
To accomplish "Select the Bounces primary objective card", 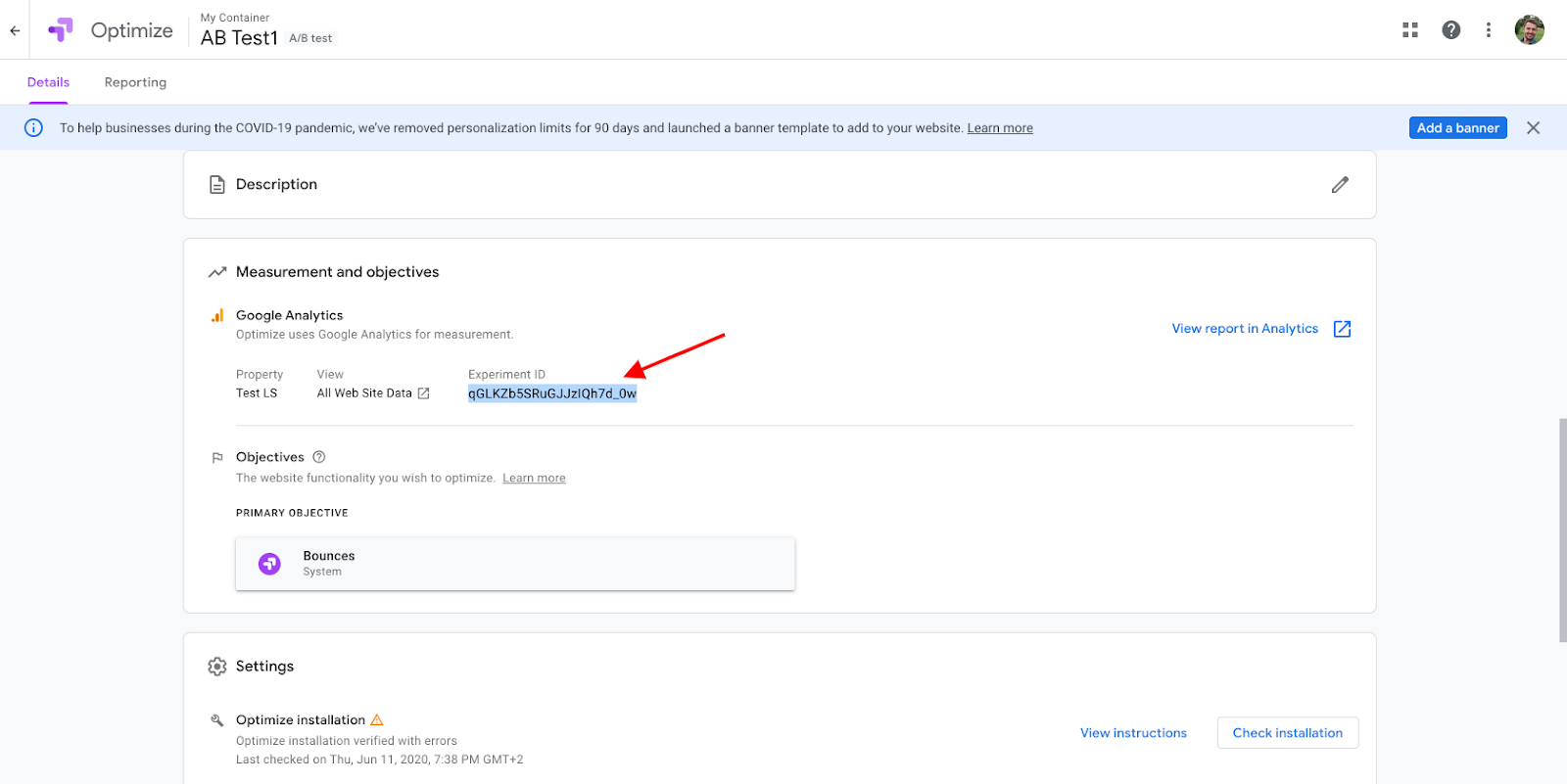I will [x=515, y=564].
